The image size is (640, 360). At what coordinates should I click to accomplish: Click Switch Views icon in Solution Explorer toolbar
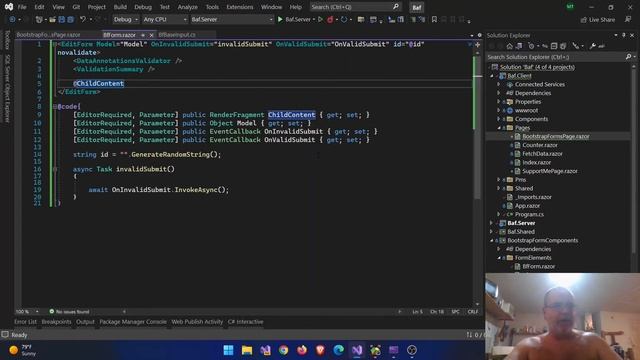pyautogui.click(x=519, y=46)
